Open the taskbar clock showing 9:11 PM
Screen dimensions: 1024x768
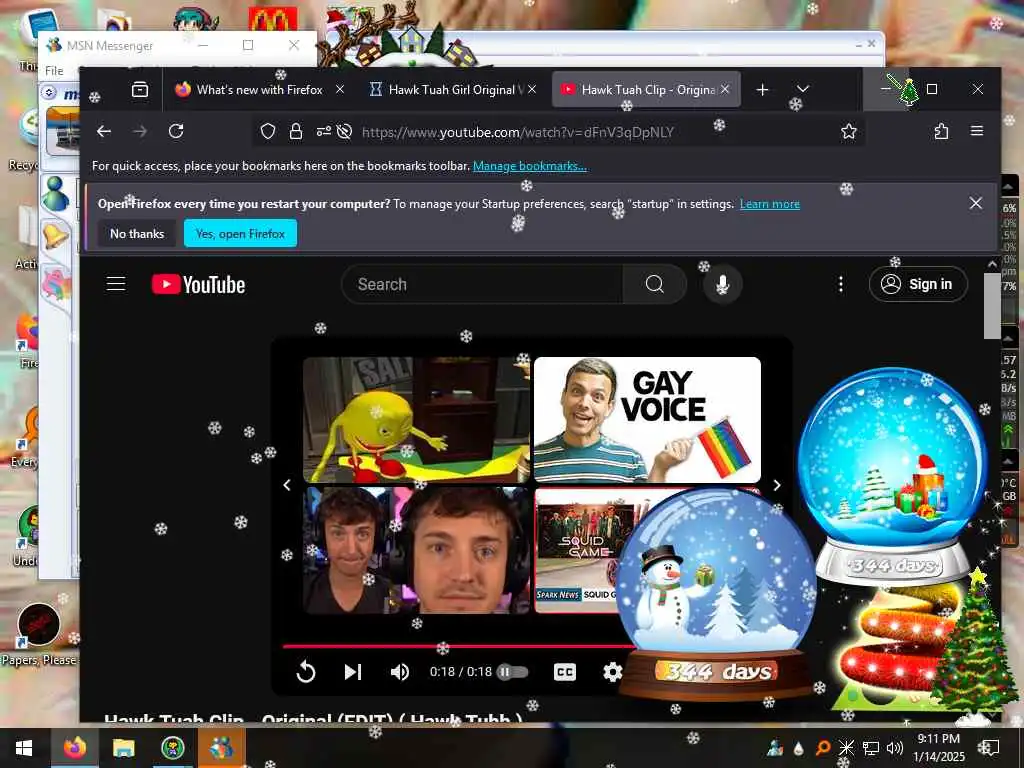[938, 748]
